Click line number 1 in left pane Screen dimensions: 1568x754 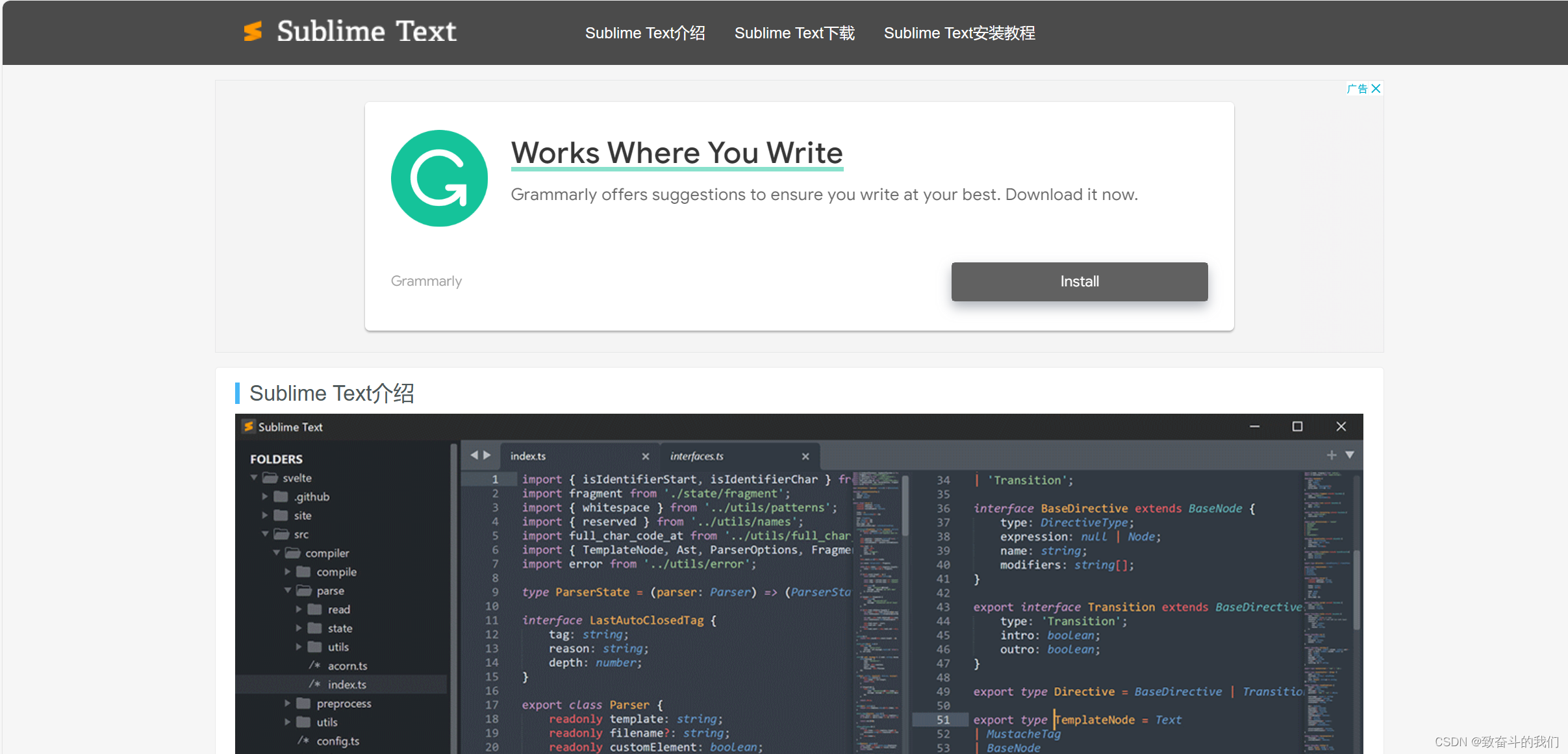[495, 479]
